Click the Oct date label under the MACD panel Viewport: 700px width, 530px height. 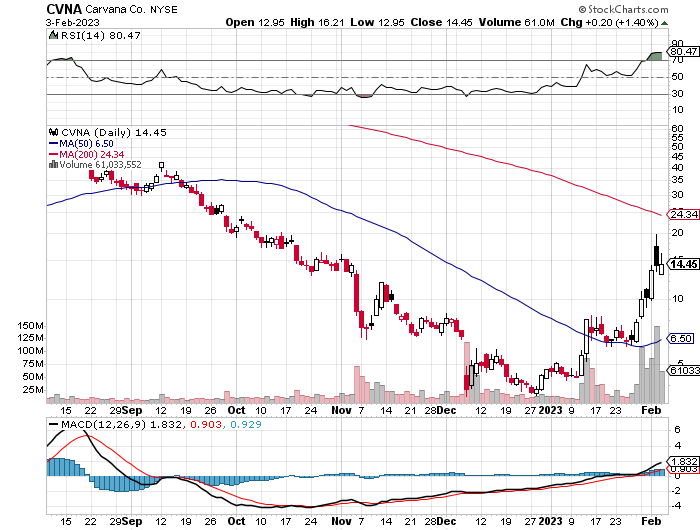coord(236,521)
